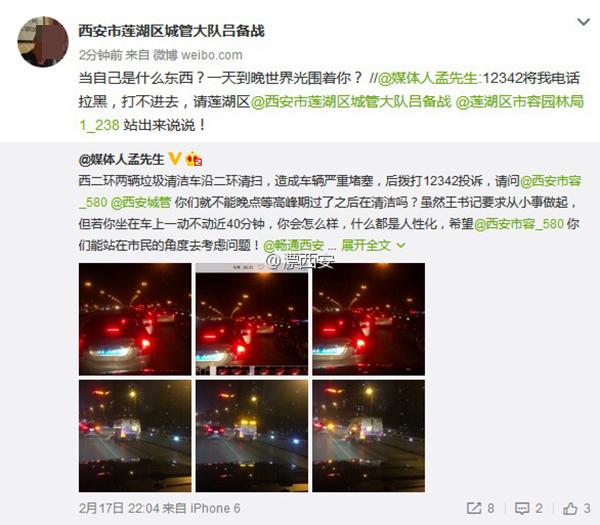Click the poster's profile avatar
The width and height of the screenshot is (600, 525).
pyautogui.click(x=43, y=42)
